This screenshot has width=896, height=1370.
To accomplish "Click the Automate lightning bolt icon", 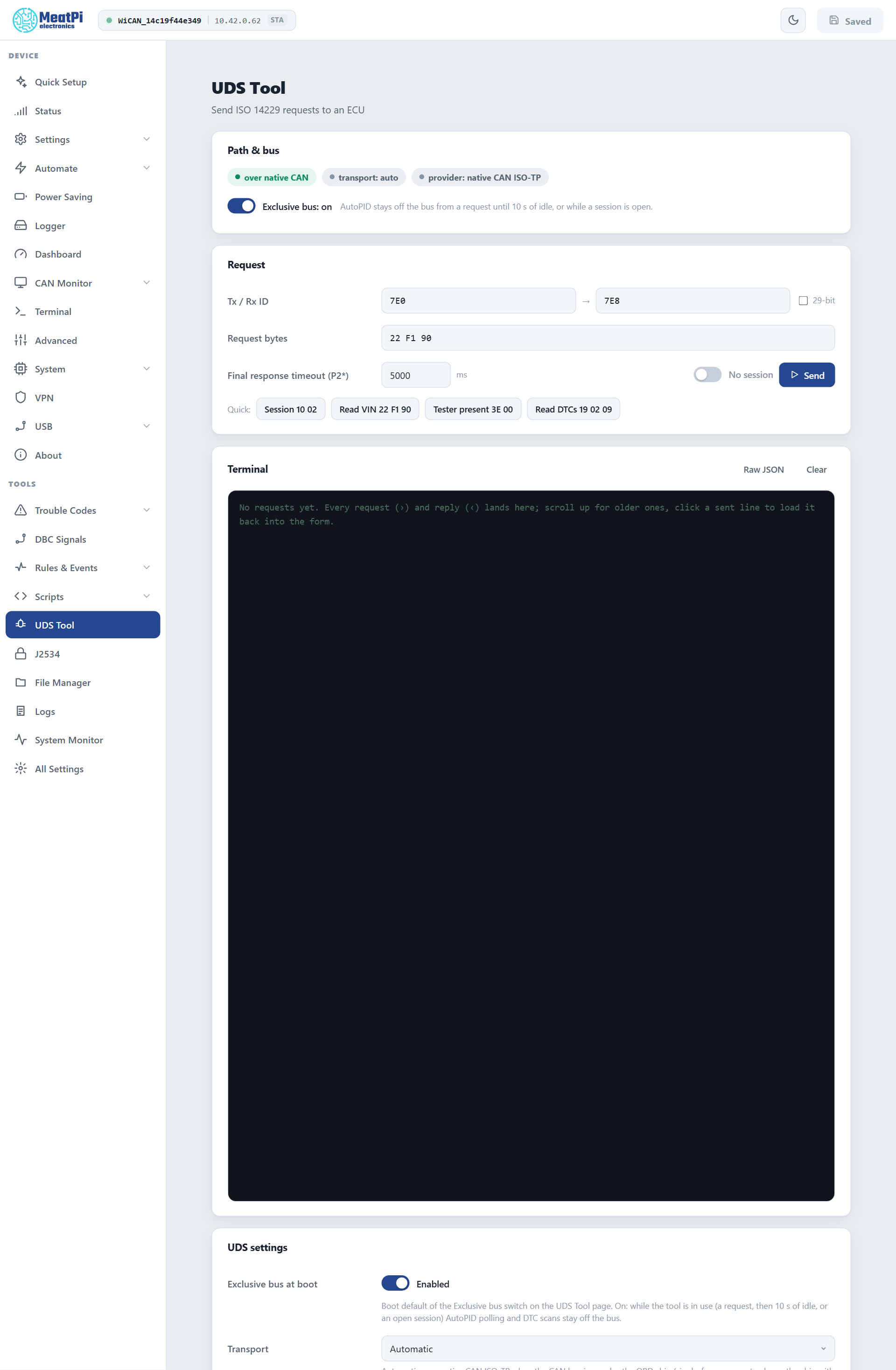I will click(x=21, y=168).
